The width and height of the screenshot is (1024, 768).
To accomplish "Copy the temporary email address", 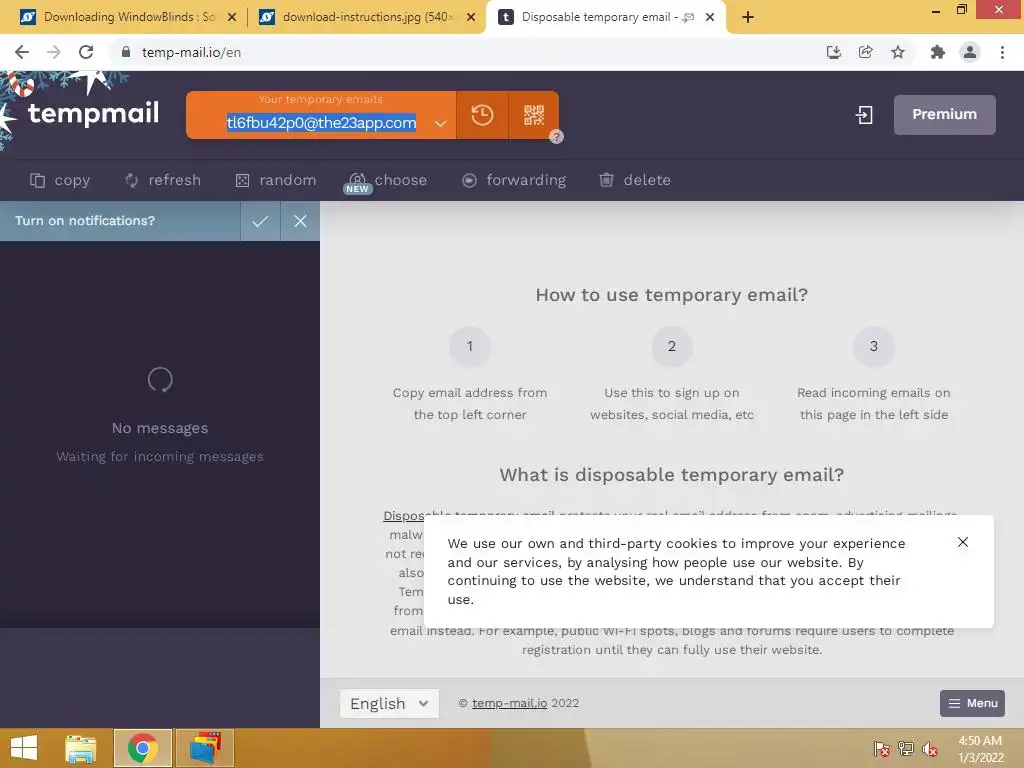I will [x=60, y=180].
